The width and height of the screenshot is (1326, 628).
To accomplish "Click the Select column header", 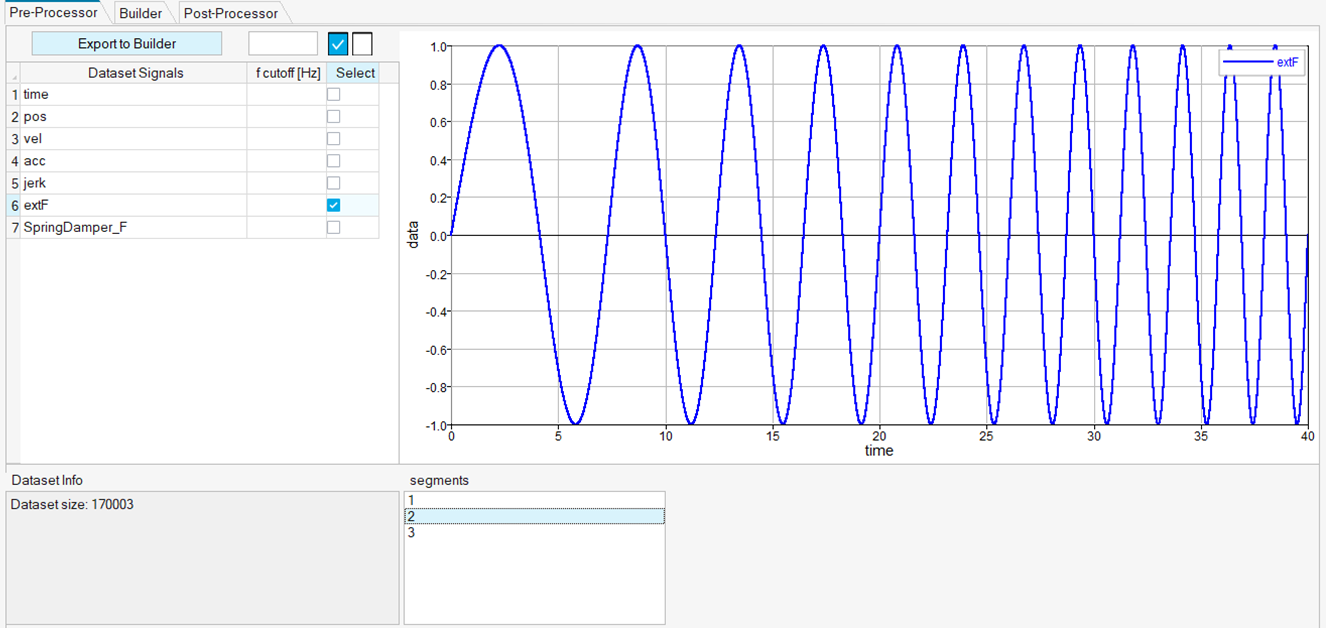I will click(354, 73).
